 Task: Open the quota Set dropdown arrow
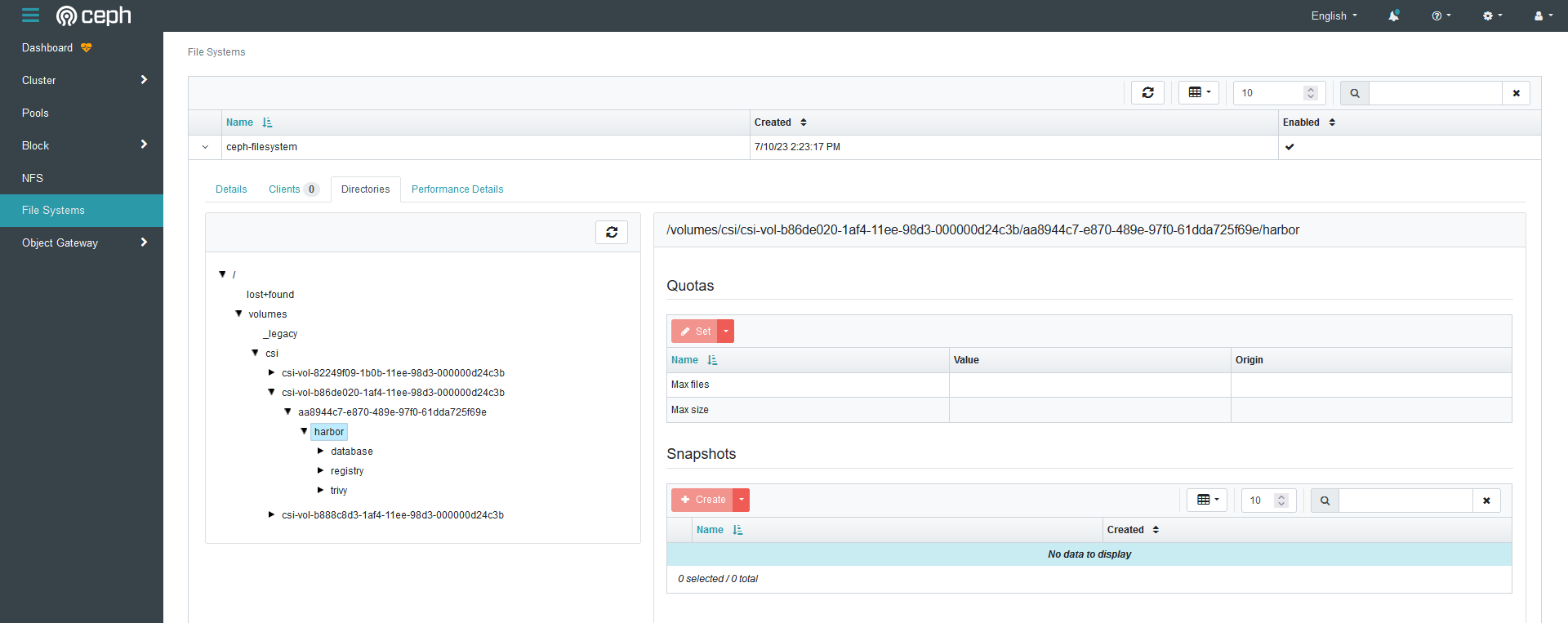tap(726, 332)
